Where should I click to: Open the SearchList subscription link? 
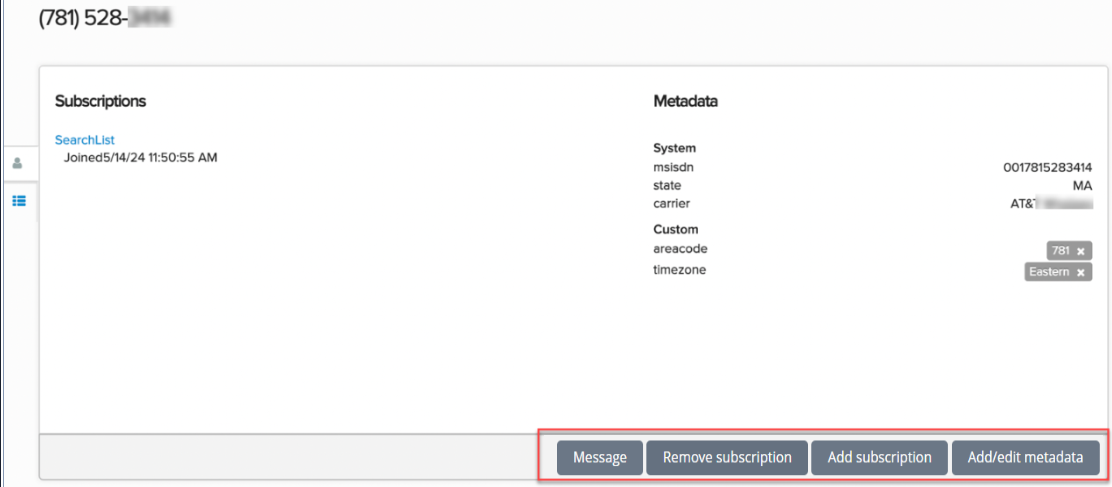85,140
